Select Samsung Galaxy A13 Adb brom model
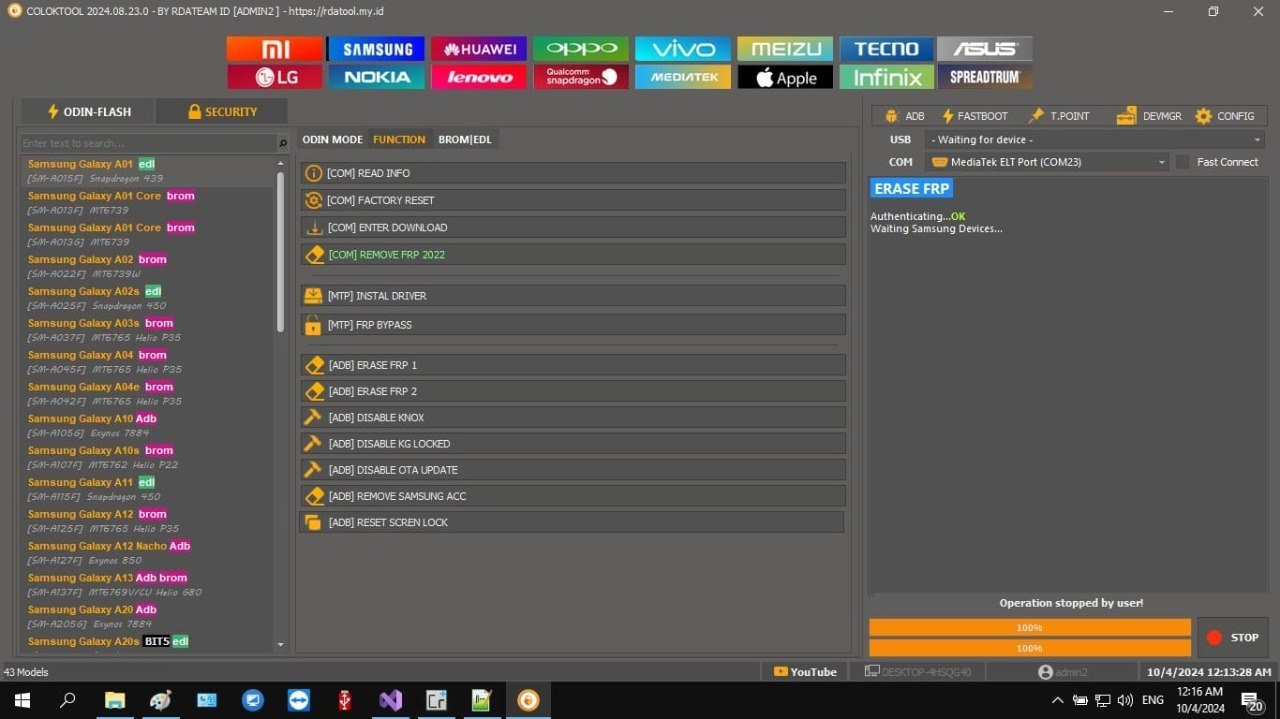The width and height of the screenshot is (1280, 719). [147, 585]
